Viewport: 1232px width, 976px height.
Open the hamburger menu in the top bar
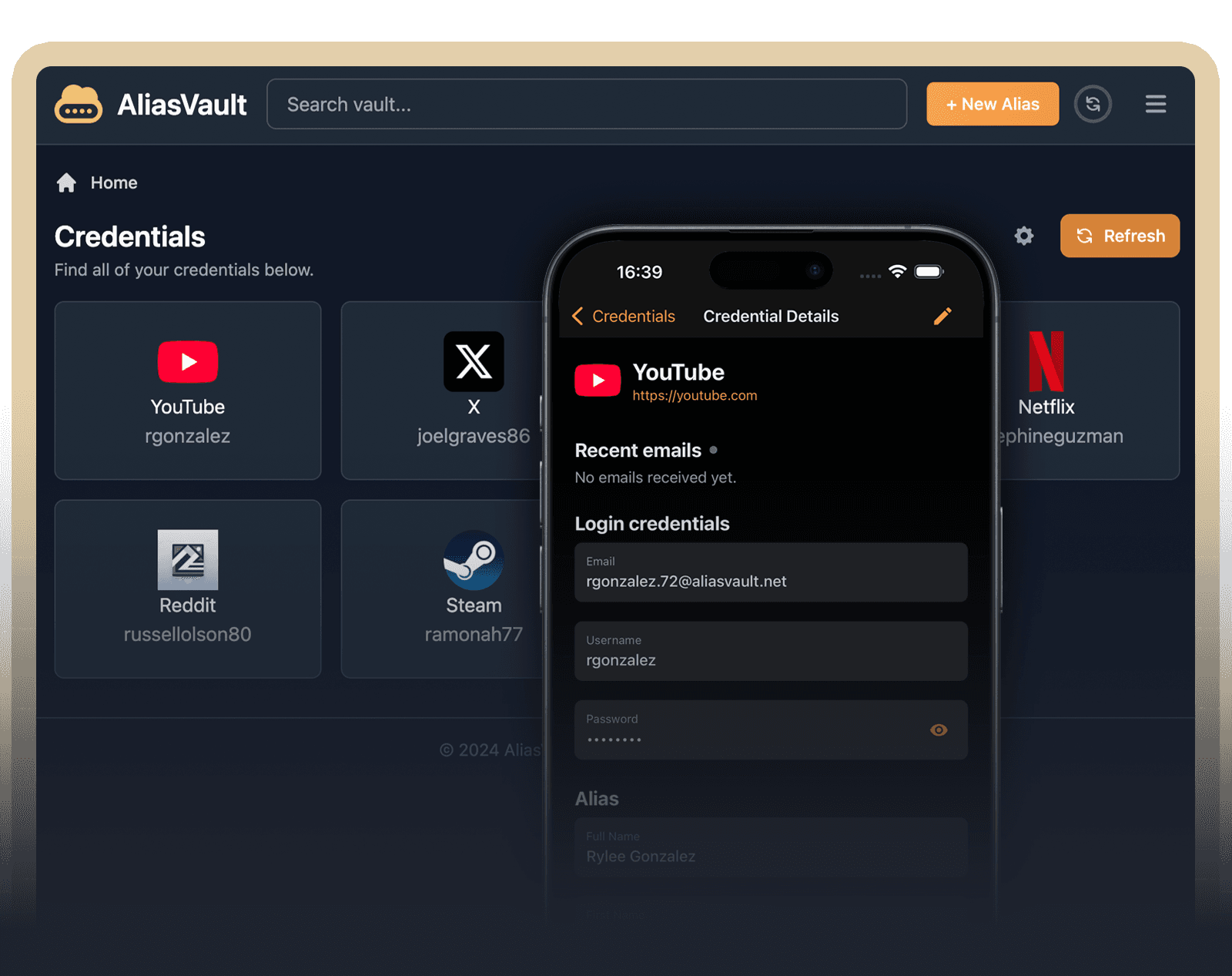click(1155, 104)
